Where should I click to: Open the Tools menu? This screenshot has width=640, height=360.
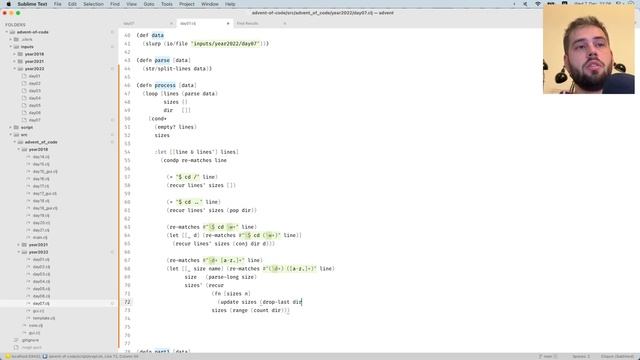pos(167,4)
